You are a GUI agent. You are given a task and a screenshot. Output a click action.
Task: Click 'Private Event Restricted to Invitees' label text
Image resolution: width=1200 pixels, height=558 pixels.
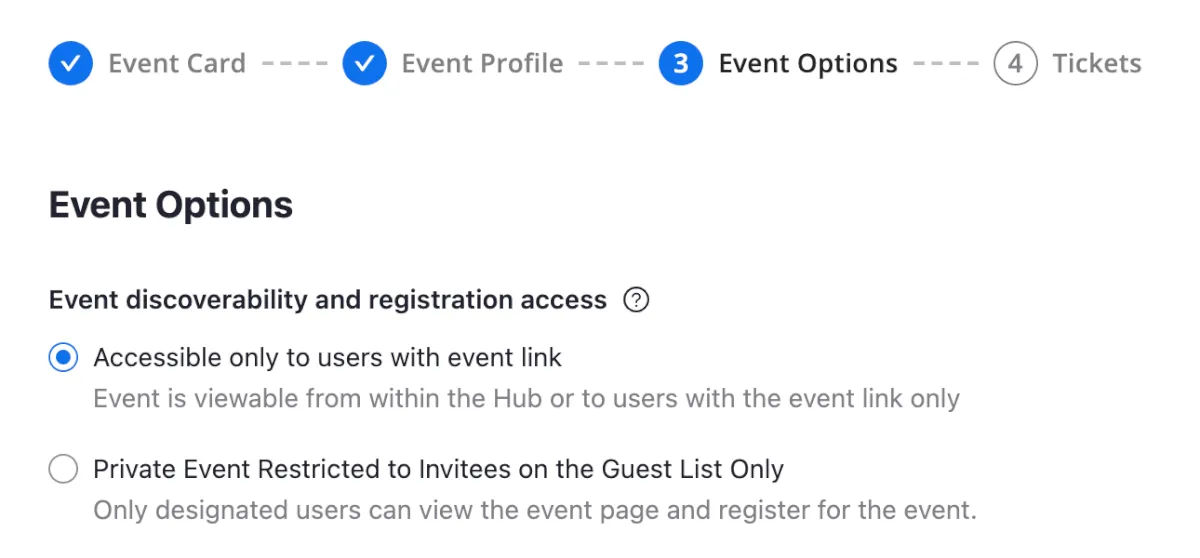click(x=438, y=469)
